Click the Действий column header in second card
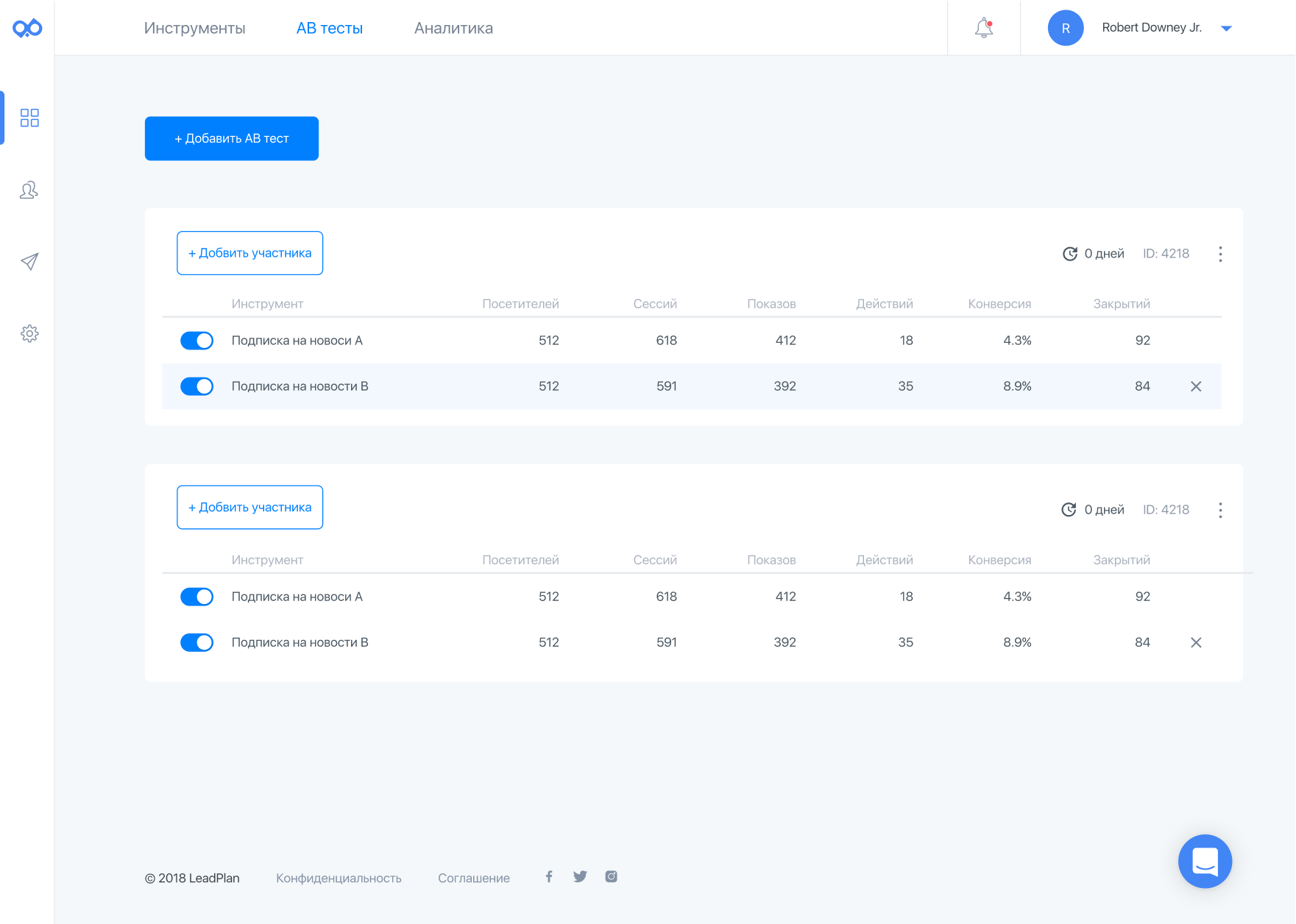The image size is (1296, 924). pos(885,560)
